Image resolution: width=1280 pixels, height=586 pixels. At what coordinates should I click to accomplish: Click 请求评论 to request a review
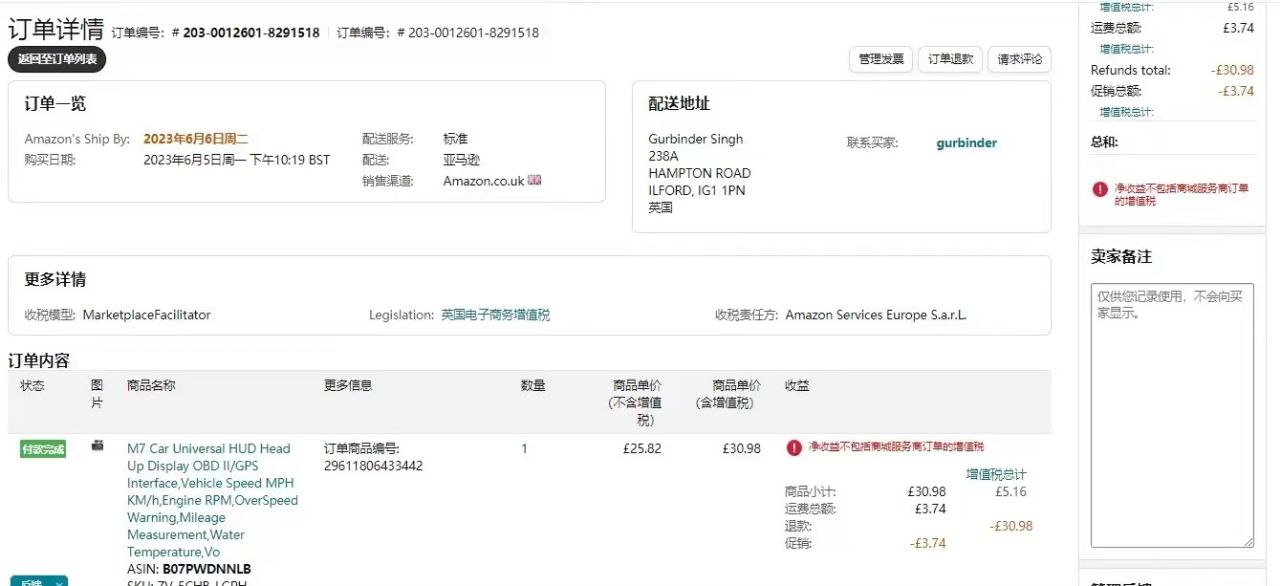tap(1019, 59)
